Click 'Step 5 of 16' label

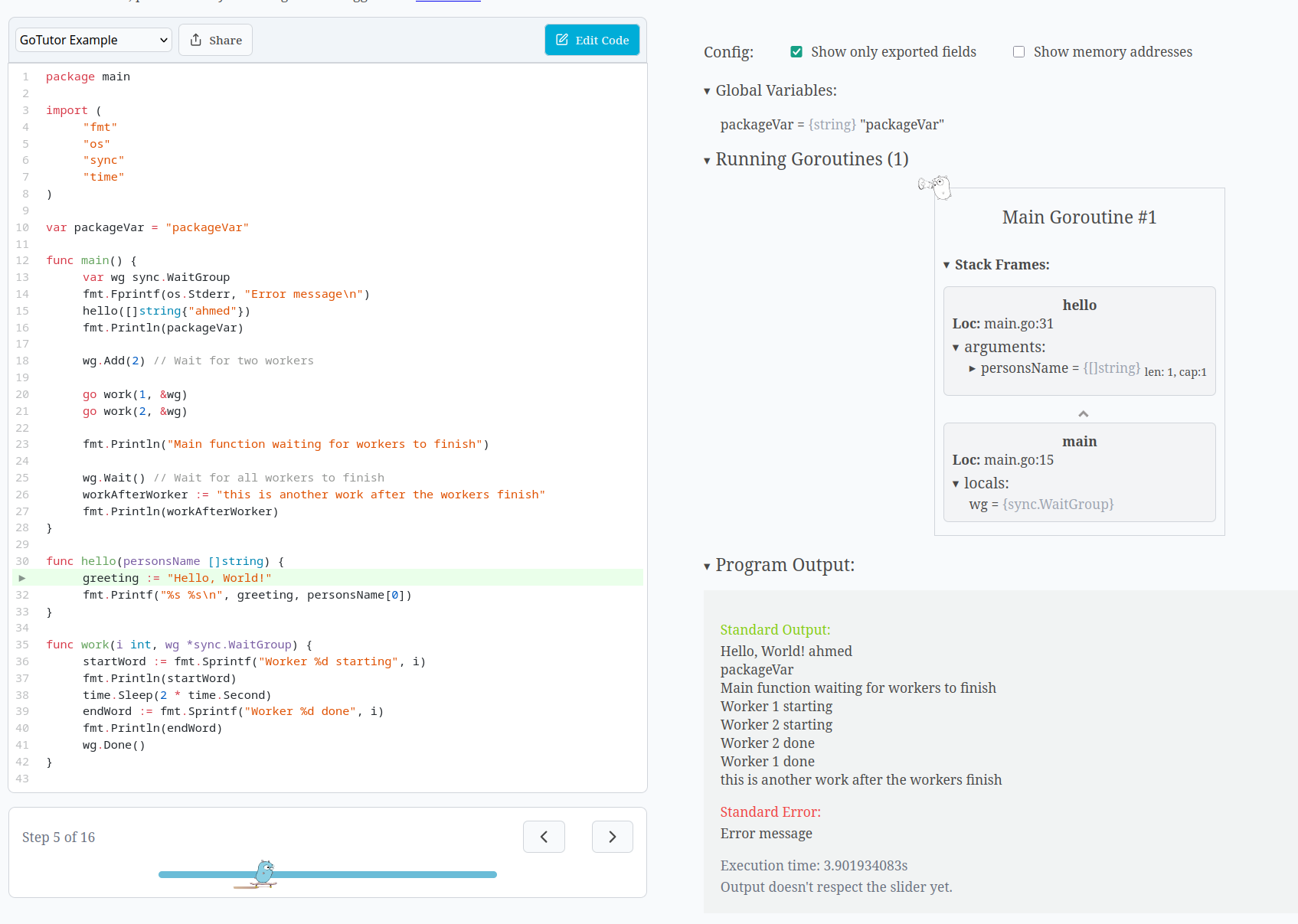(x=58, y=837)
